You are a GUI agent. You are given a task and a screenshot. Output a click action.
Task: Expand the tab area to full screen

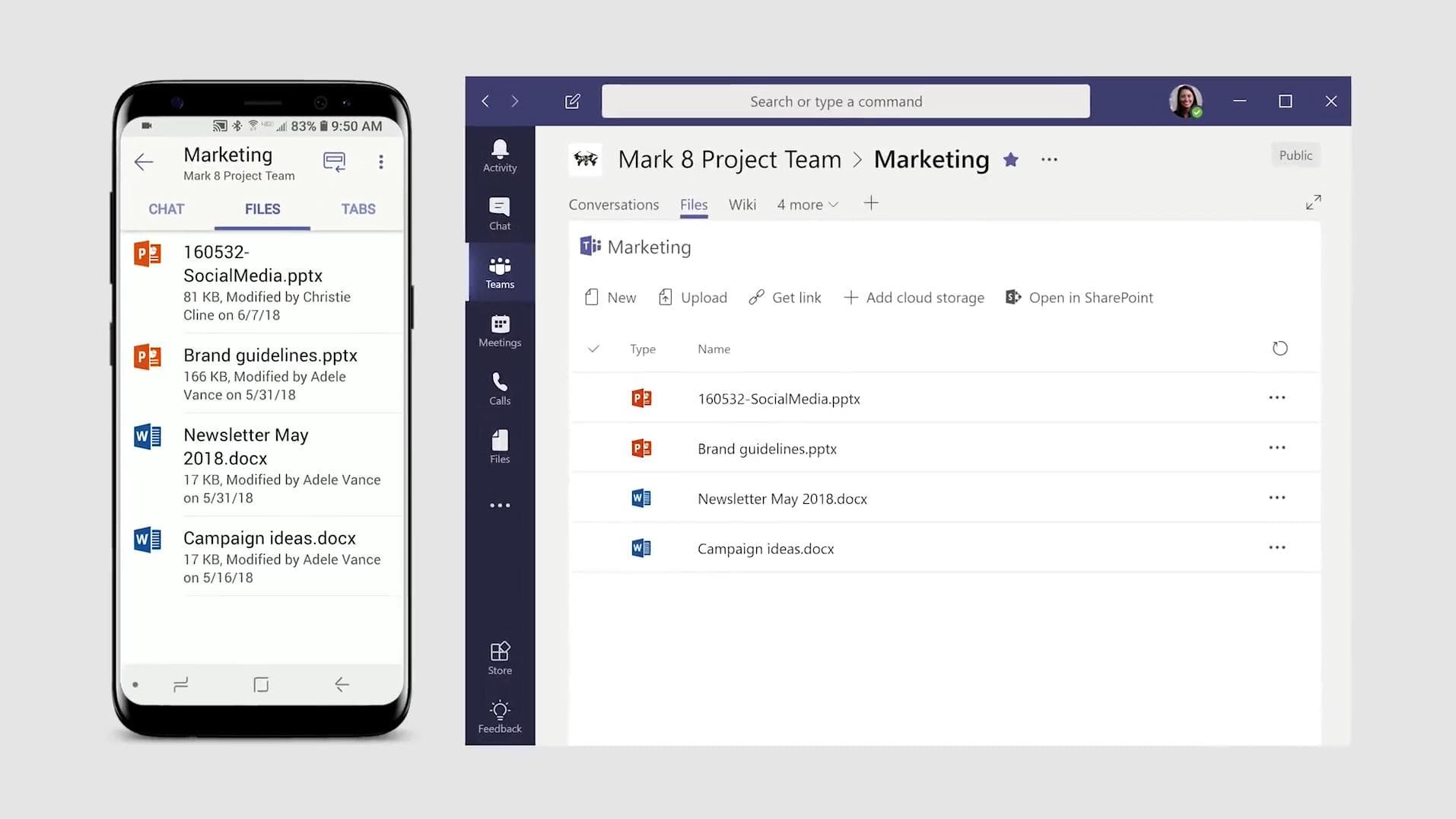[1313, 202]
